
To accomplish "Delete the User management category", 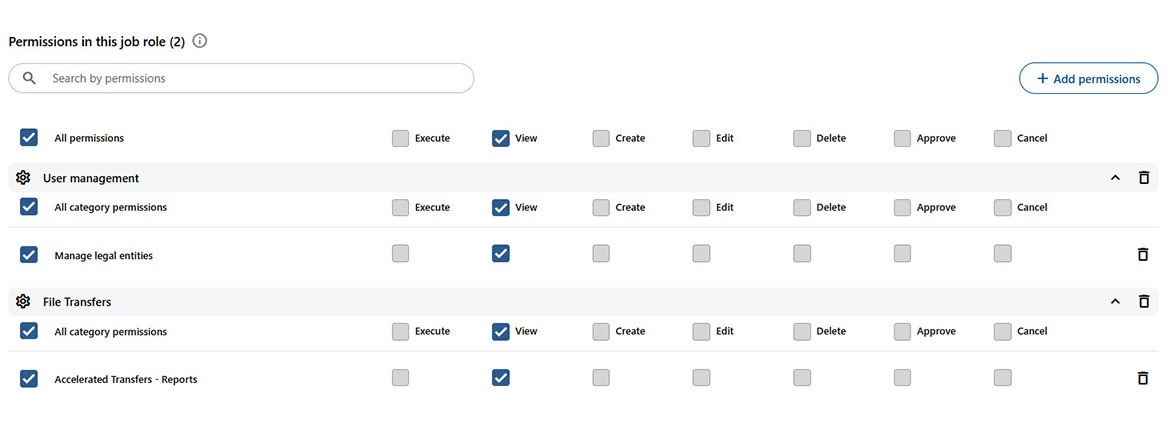I will click(x=1144, y=178).
